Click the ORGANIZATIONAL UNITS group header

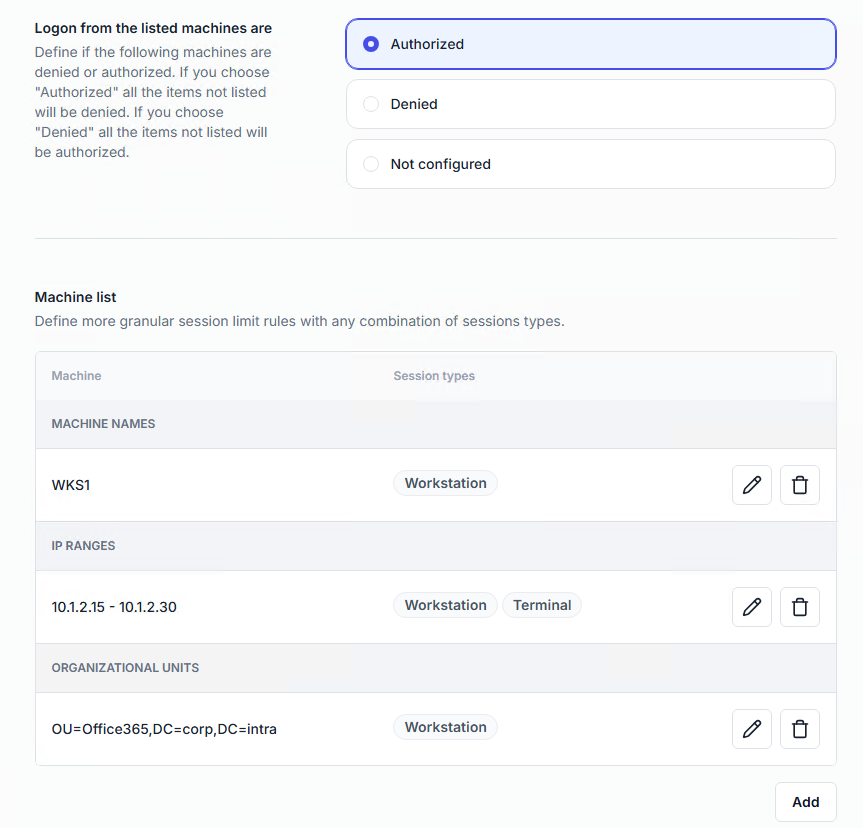pyautogui.click(x=125, y=667)
